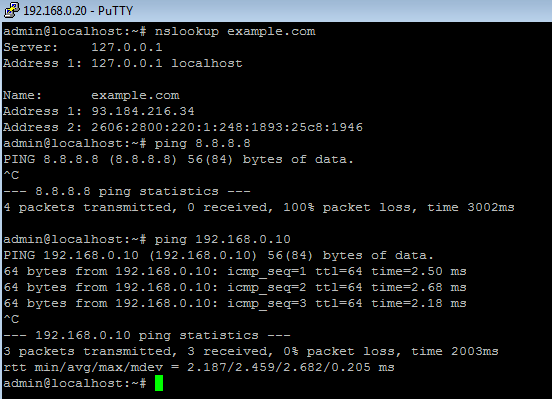The height and width of the screenshot is (399, 552).
Task: Click the first ^C interrupt line
Action: coord(11,175)
